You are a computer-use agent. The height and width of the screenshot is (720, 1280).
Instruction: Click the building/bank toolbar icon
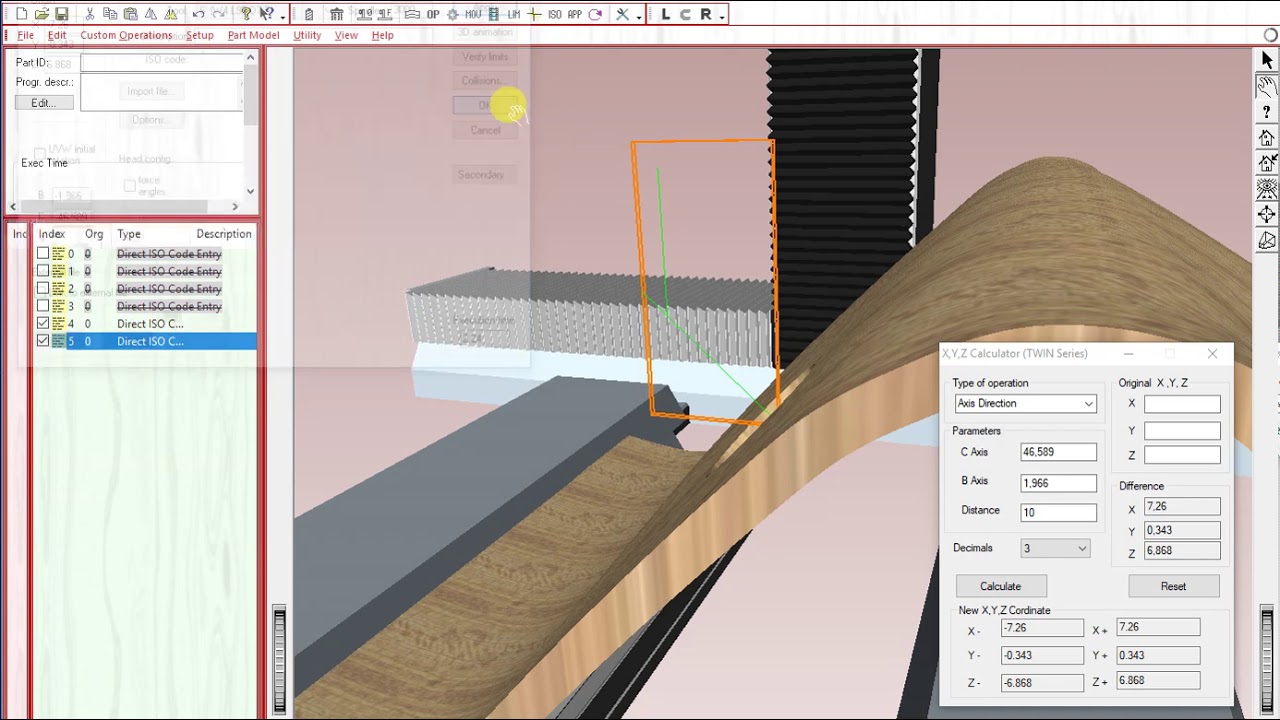[336, 14]
